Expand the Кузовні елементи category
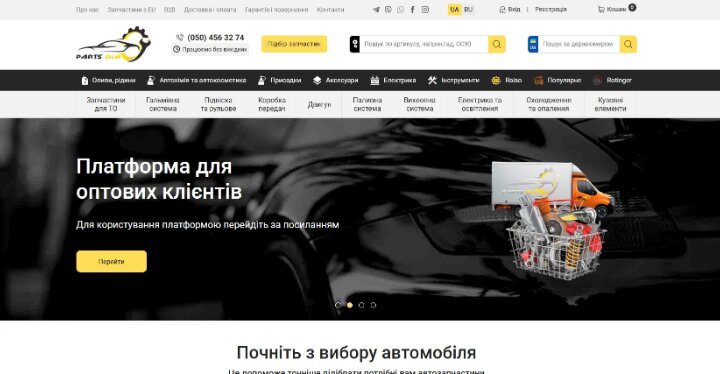Image resolution: width=720 pixels, height=374 pixels. (x=610, y=104)
